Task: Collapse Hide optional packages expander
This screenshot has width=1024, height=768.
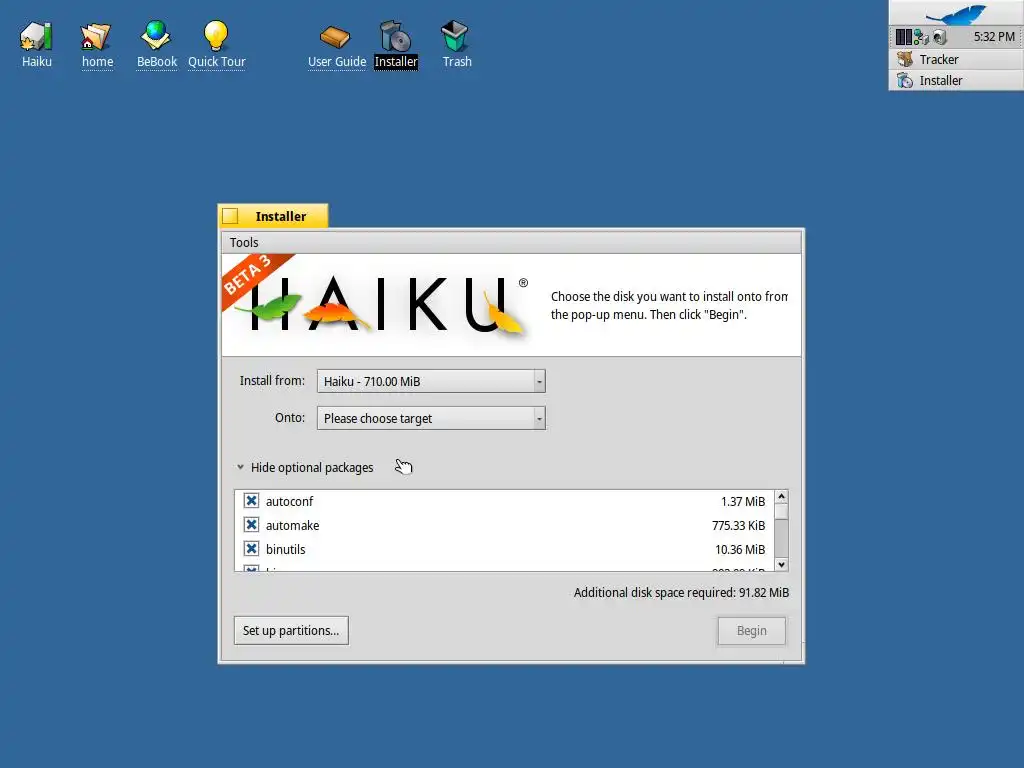Action: pyautogui.click(x=240, y=468)
